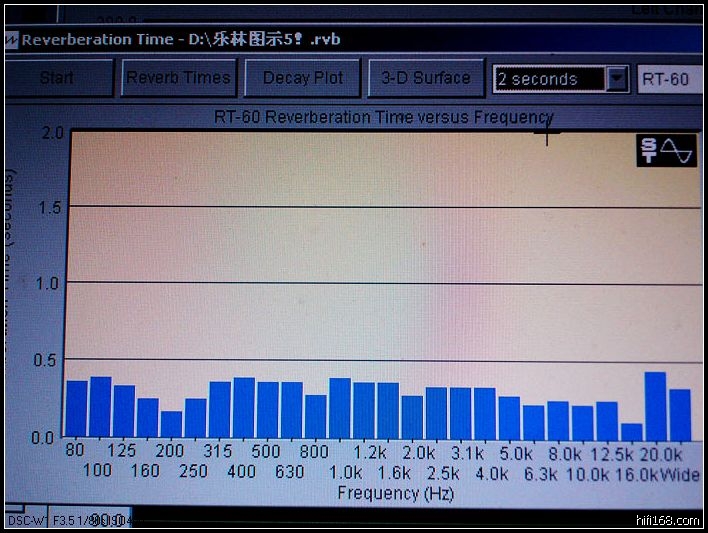Click the RT-60 Reverberation Time versus Frequency title
The height and width of the screenshot is (533, 708).
pyautogui.click(x=383, y=117)
